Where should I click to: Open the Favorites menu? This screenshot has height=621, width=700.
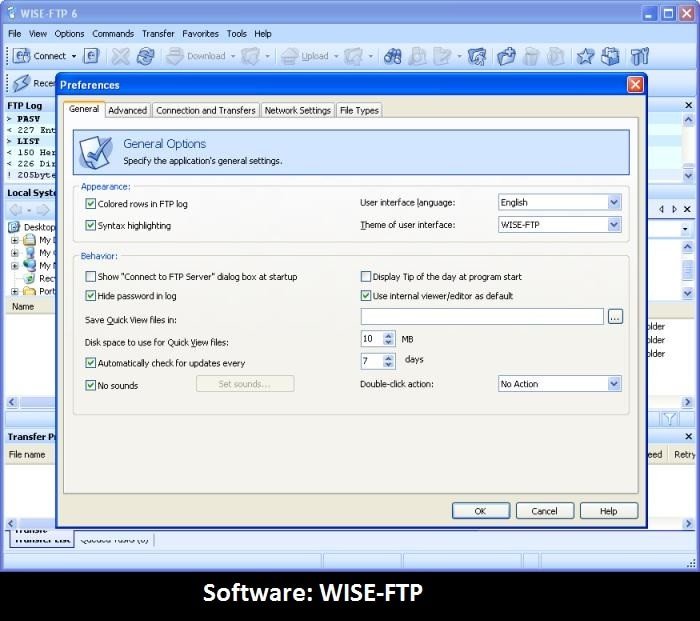click(x=200, y=33)
